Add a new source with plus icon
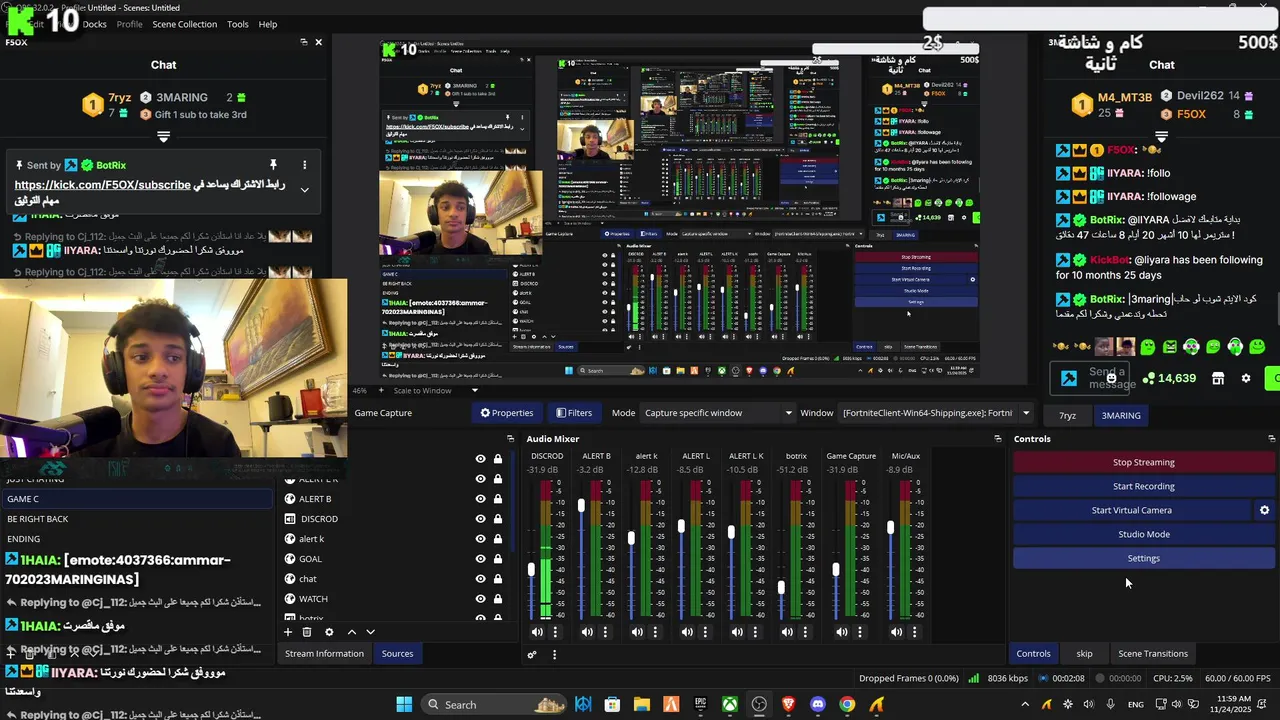 [288, 632]
